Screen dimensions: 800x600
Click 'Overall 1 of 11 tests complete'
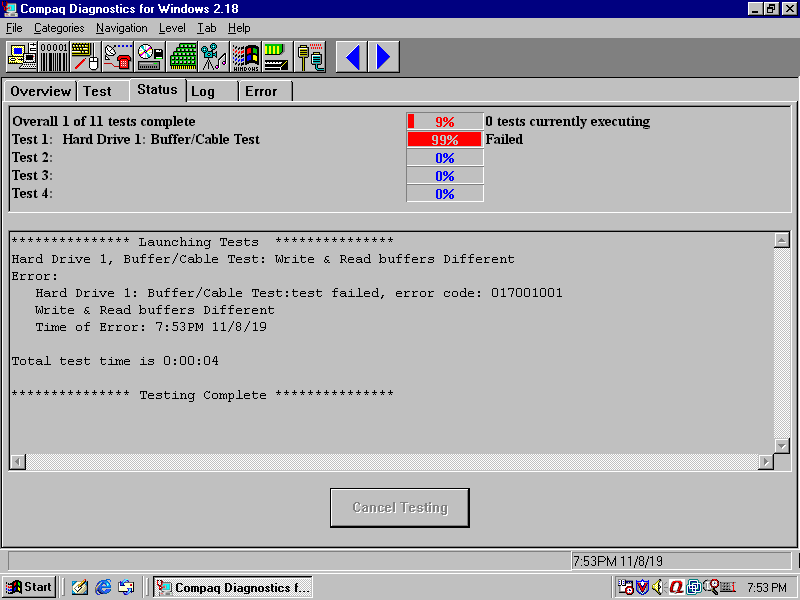[x=104, y=121]
